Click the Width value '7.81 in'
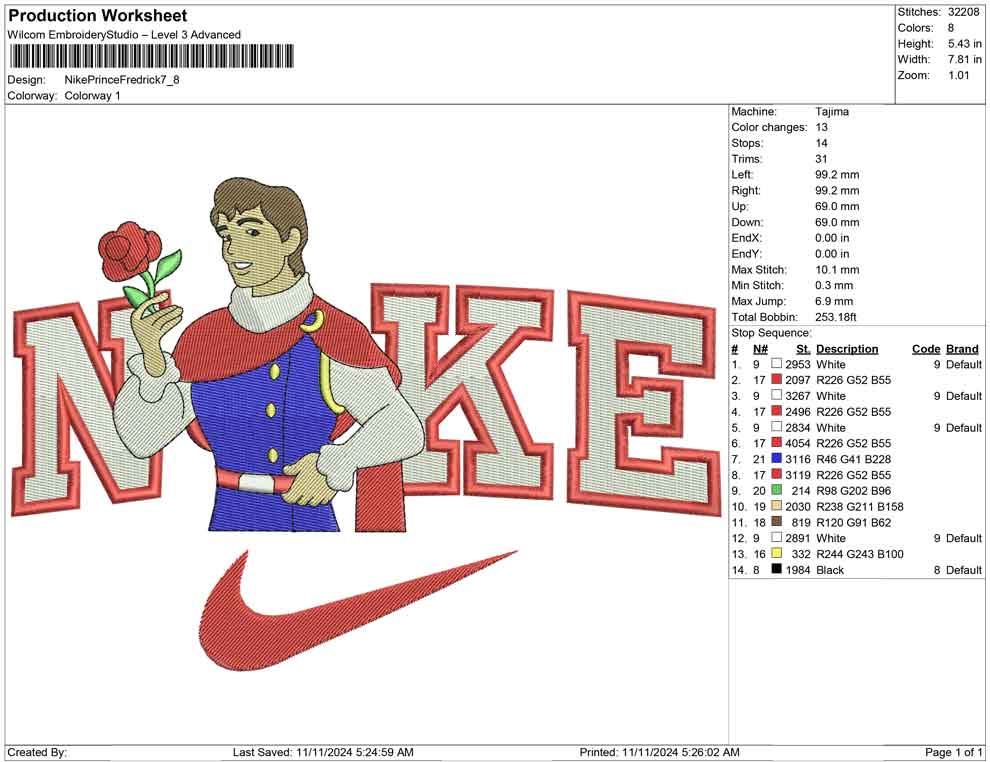The height and width of the screenshot is (762, 990). (965, 59)
